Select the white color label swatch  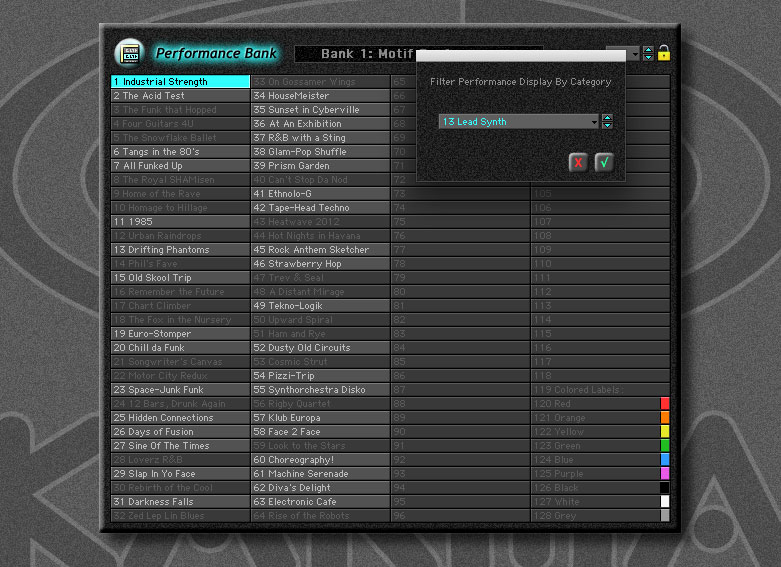click(665, 501)
